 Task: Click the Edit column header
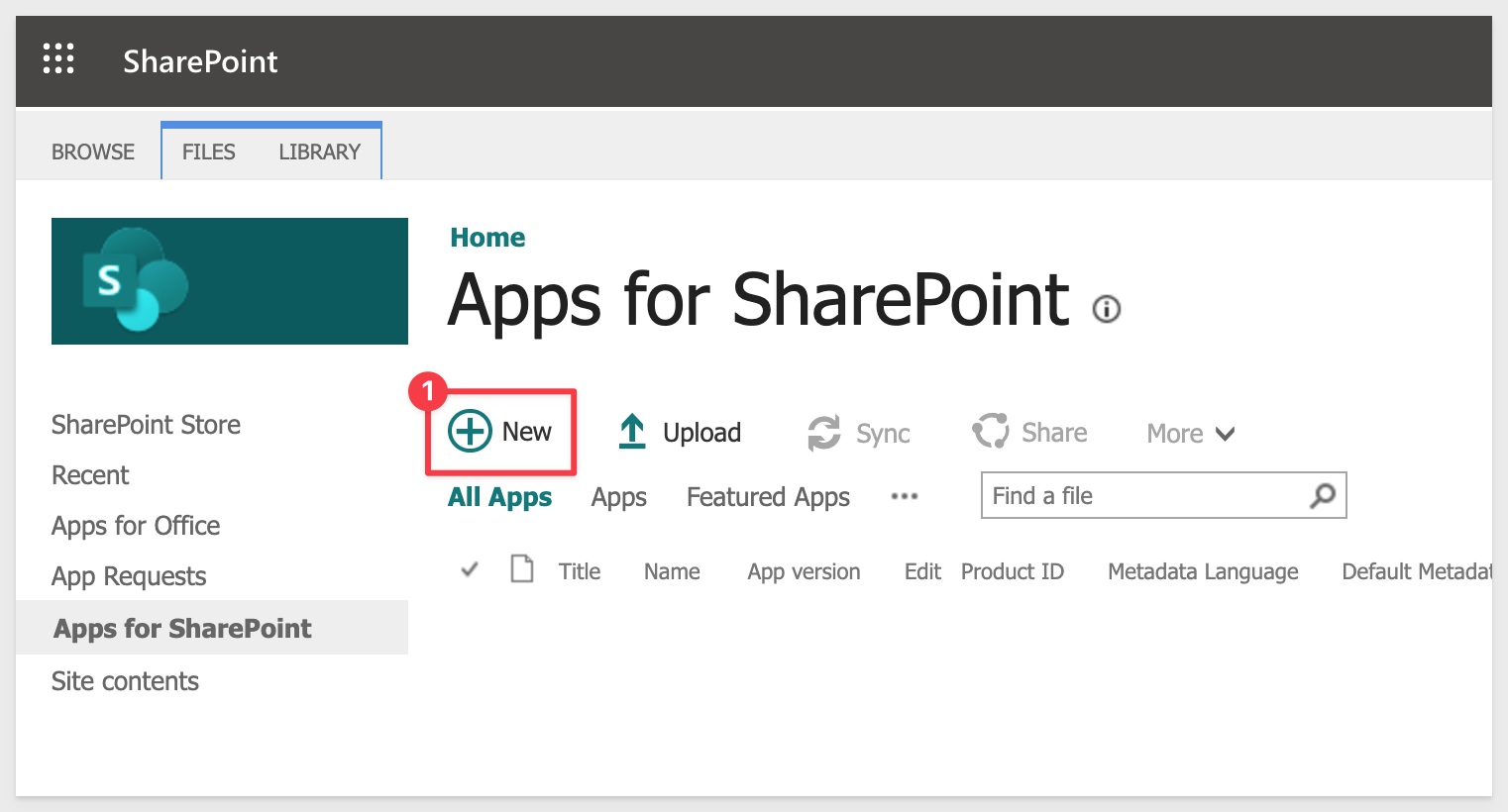[x=922, y=571]
